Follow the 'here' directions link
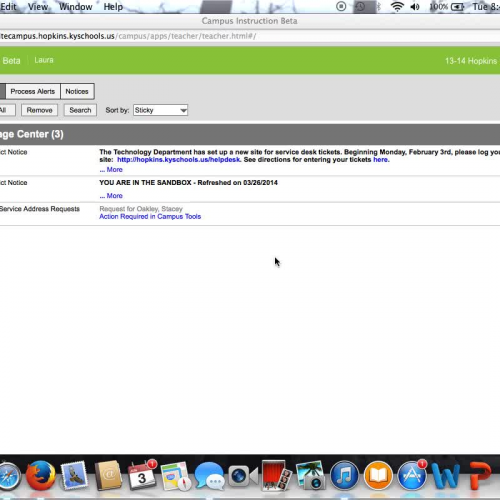The width and height of the screenshot is (500, 500). (380, 160)
